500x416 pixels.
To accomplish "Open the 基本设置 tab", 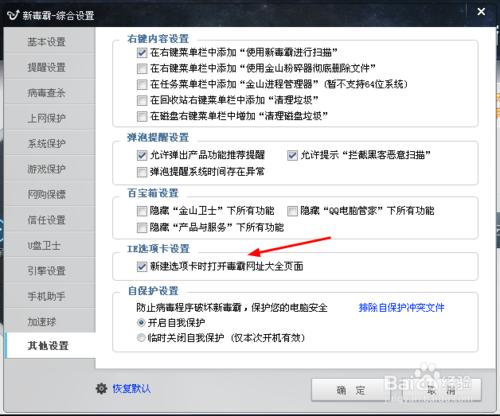I will 50,42.
